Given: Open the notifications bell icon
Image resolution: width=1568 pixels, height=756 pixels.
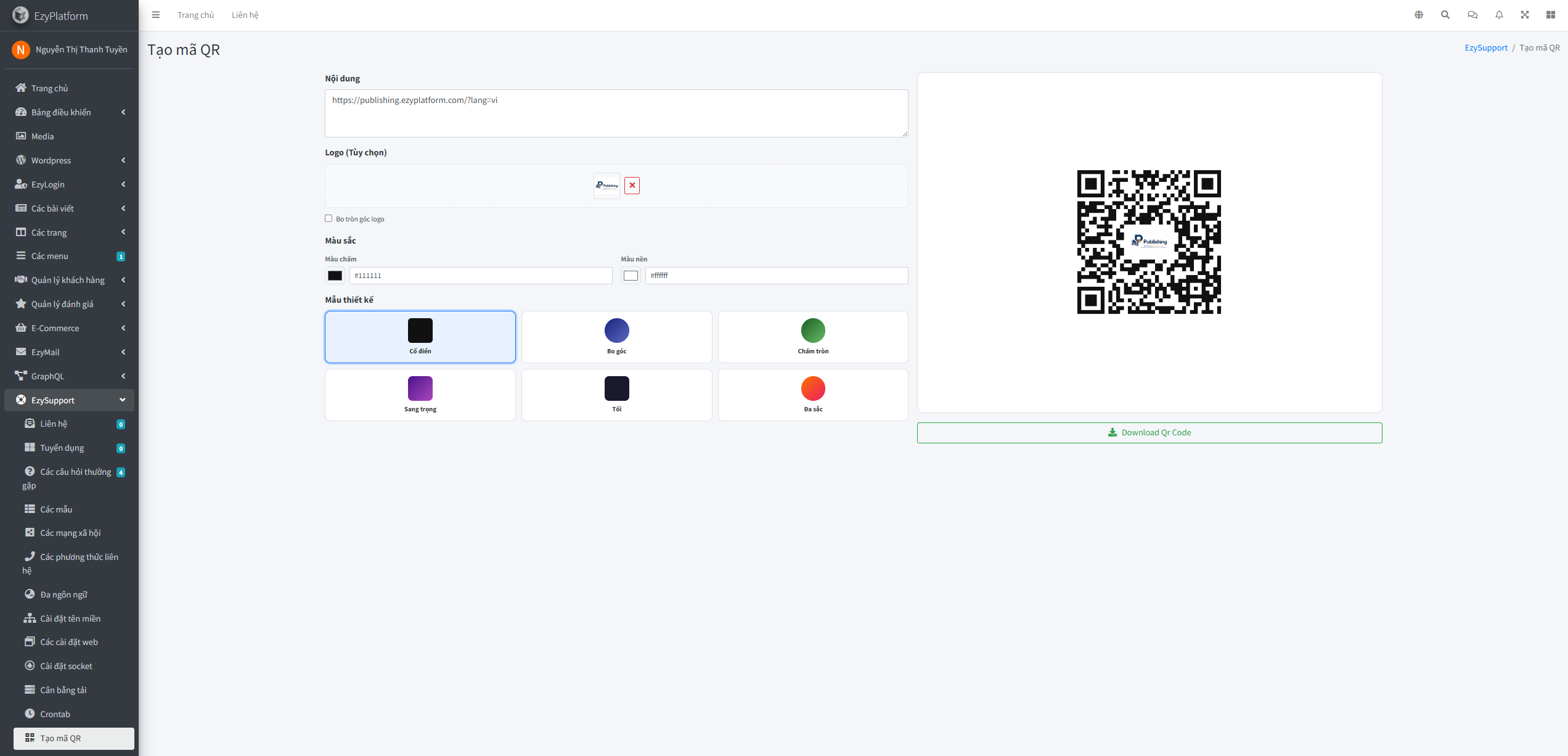Looking at the screenshot, I should point(1499,15).
